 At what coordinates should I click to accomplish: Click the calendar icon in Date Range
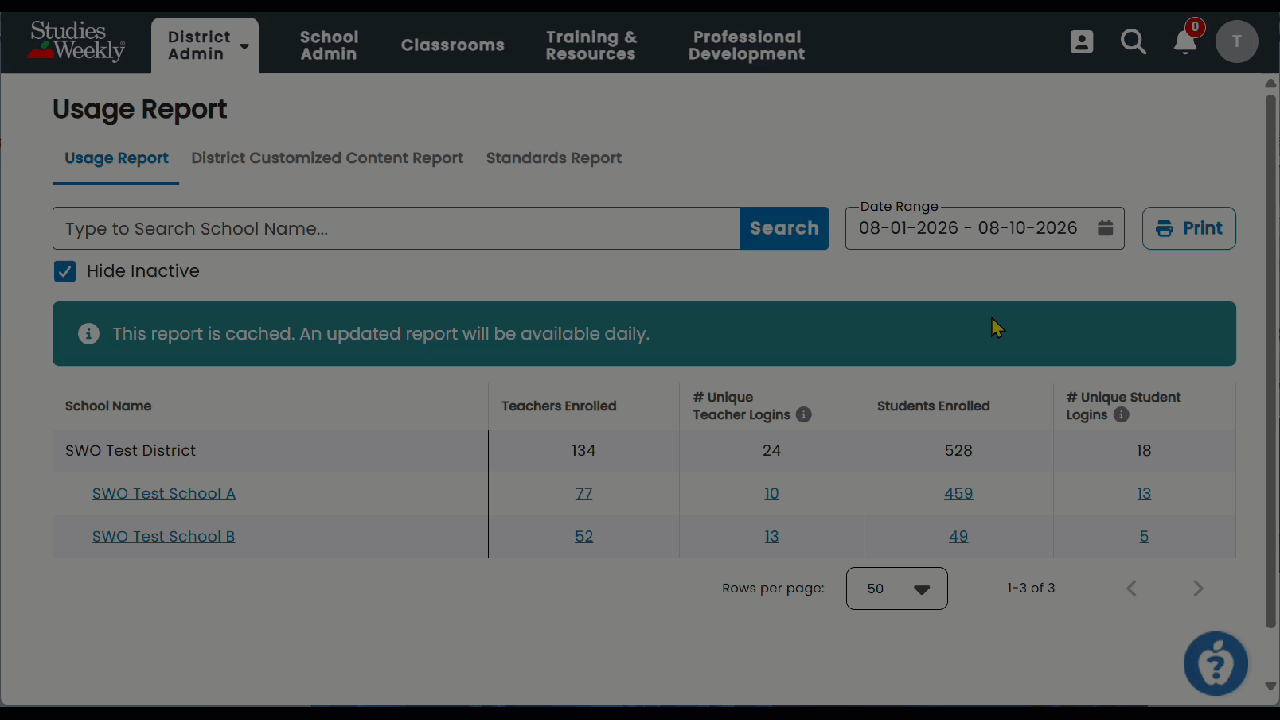click(x=1105, y=228)
